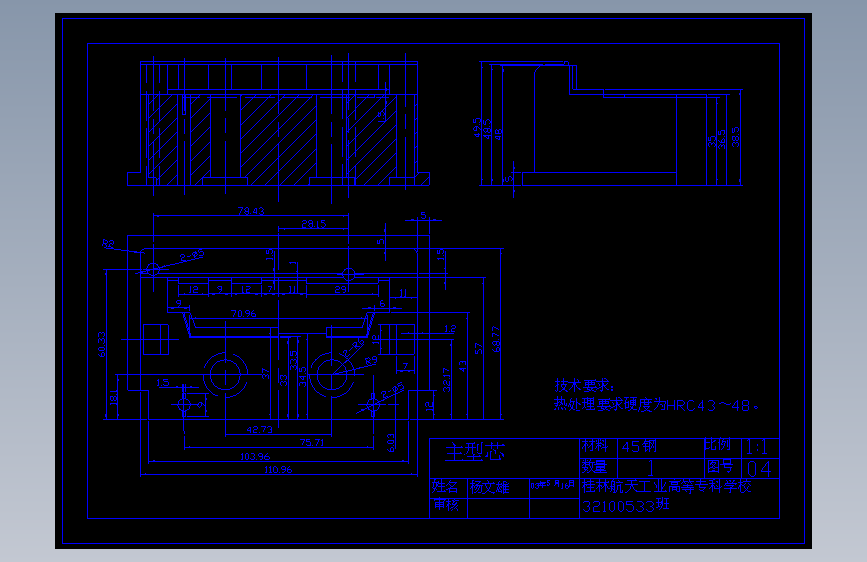The width and height of the screenshot is (867, 562).
Task: Select the 数量 label cell
Action: pos(594,467)
